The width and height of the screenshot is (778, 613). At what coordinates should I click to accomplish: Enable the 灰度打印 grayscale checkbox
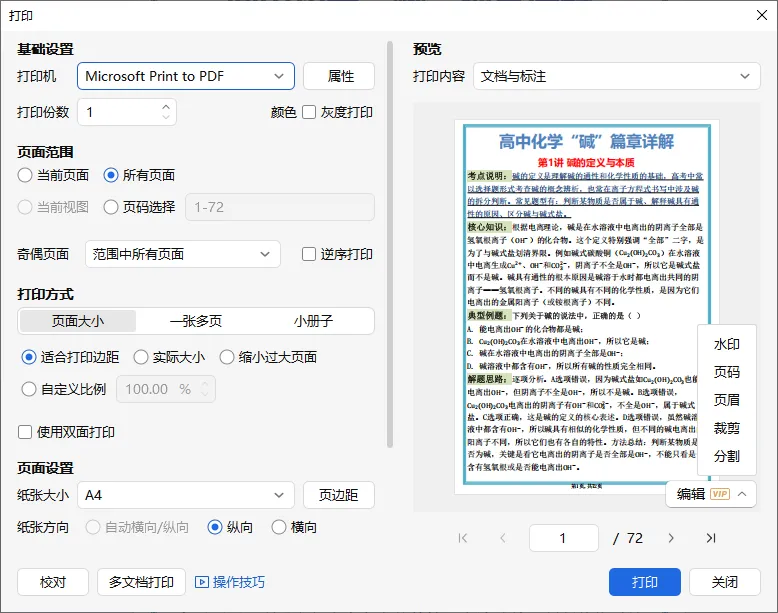pos(309,112)
